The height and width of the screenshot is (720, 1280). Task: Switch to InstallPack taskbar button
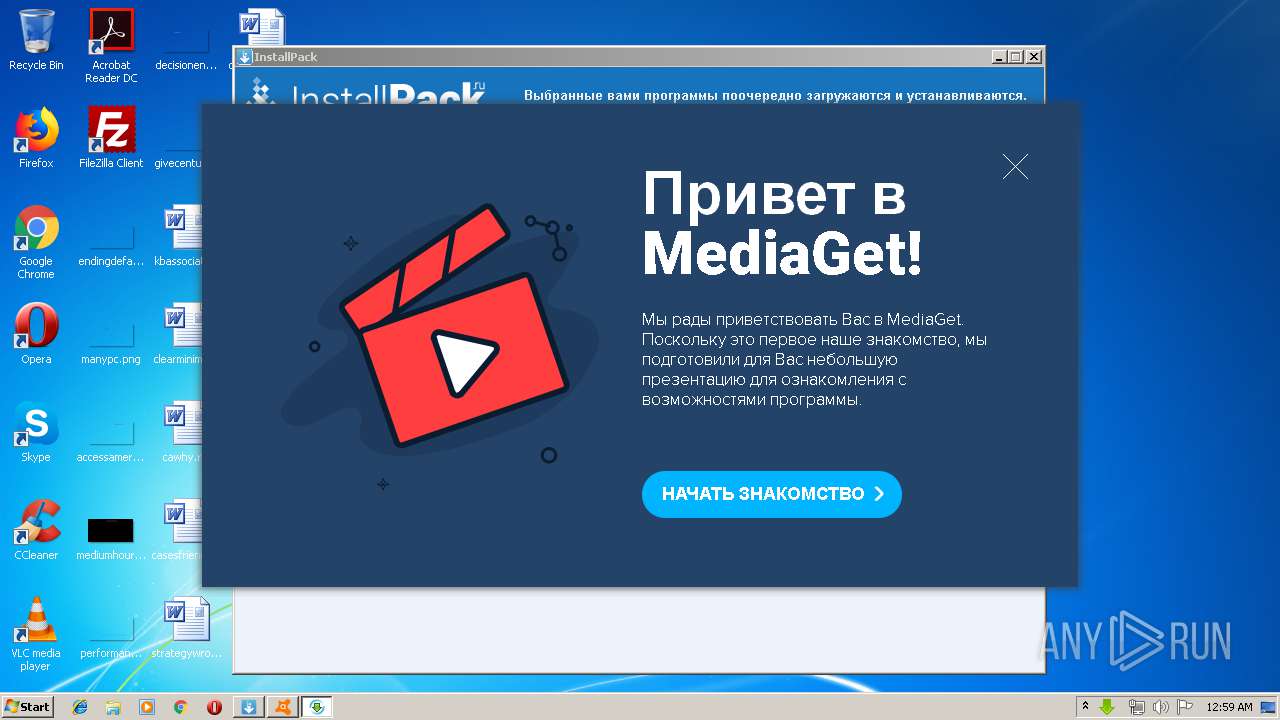(x=249, y=707)
